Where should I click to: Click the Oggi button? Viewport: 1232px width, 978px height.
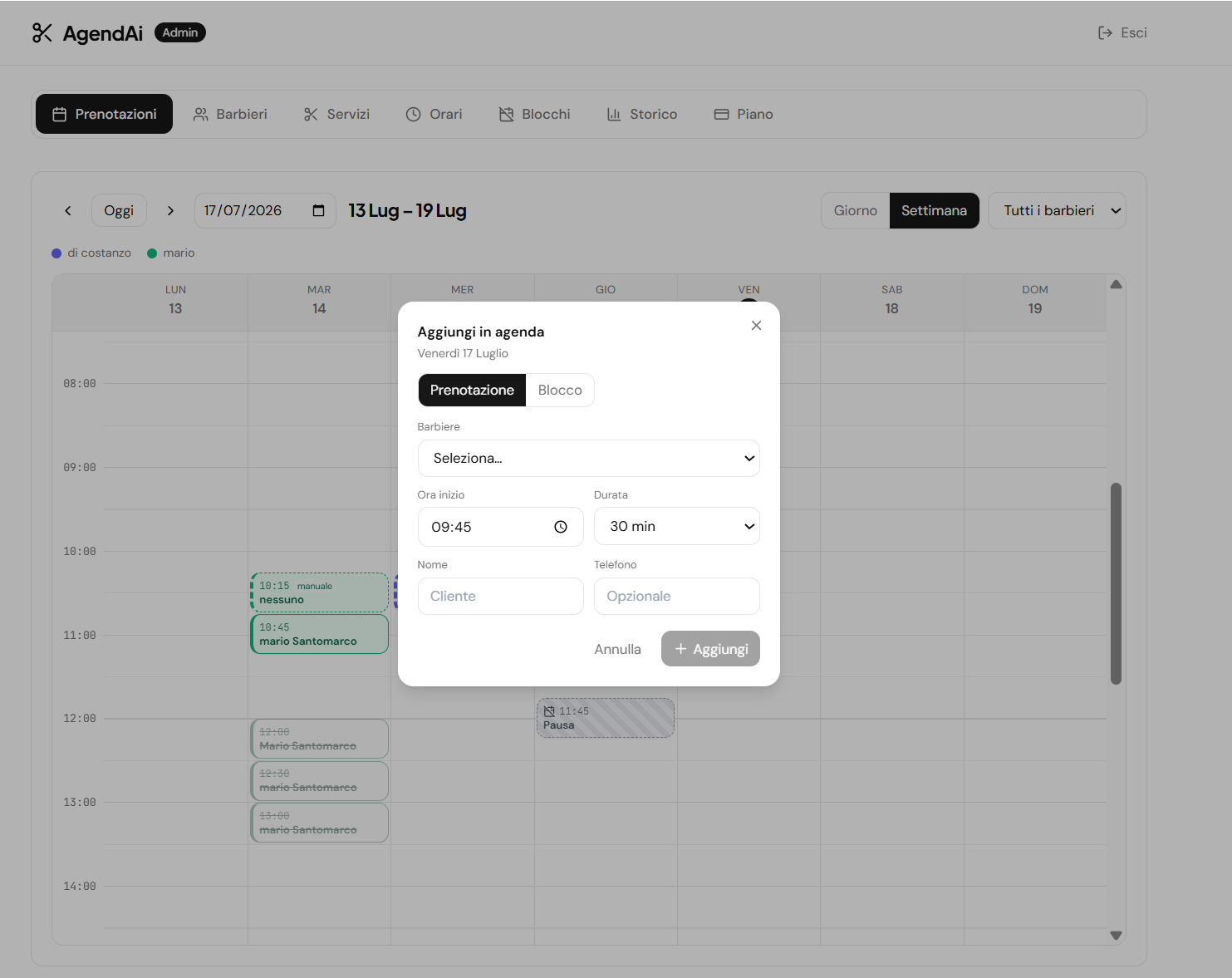pos(119,210)
